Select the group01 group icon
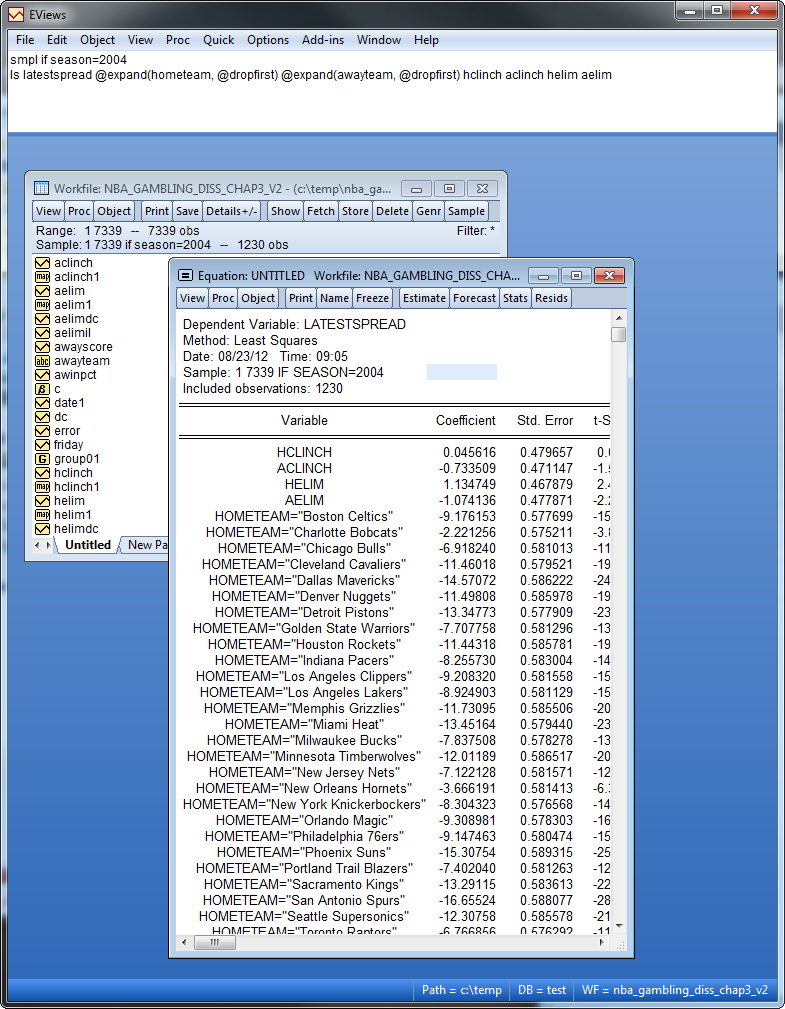Screen dimensions: 785x1009 pos(42,459)
